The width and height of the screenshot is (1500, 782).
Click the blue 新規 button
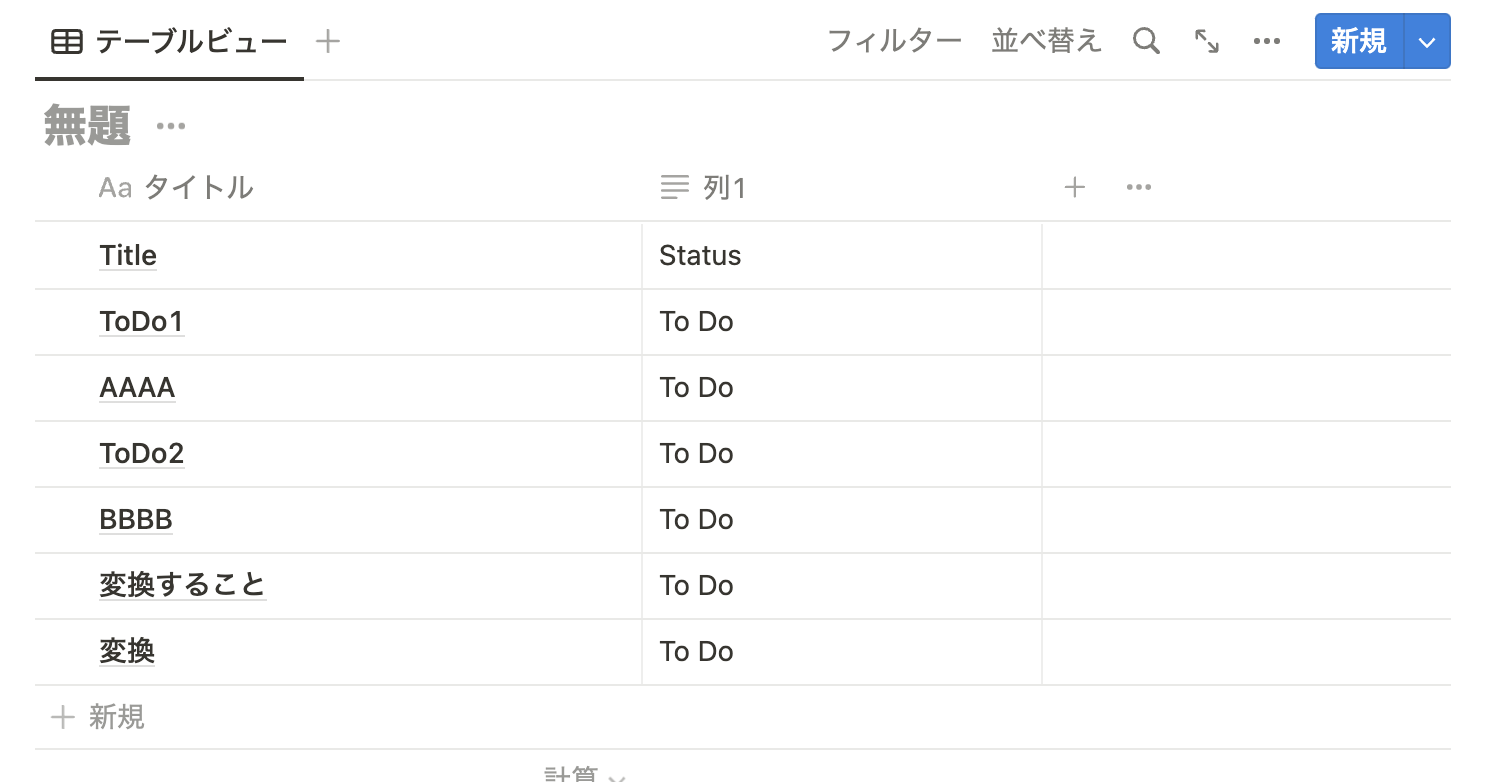(1357, 41)
